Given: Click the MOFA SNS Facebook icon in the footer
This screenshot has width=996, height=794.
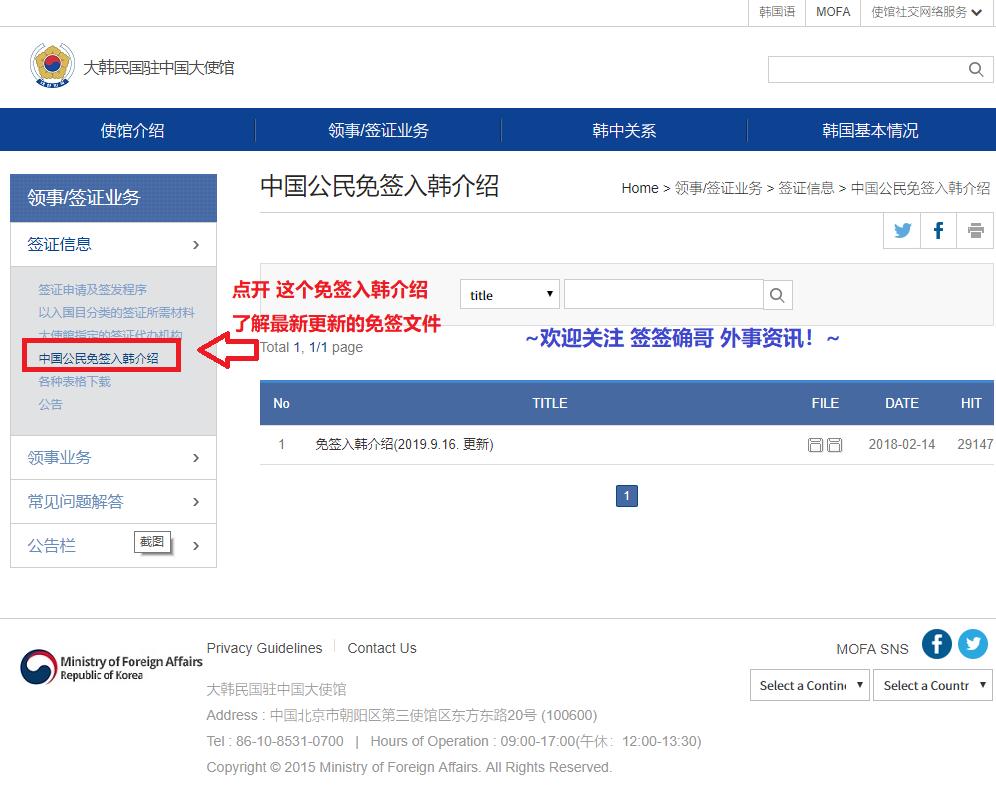Looking at the screenshot, I should 937,644.
